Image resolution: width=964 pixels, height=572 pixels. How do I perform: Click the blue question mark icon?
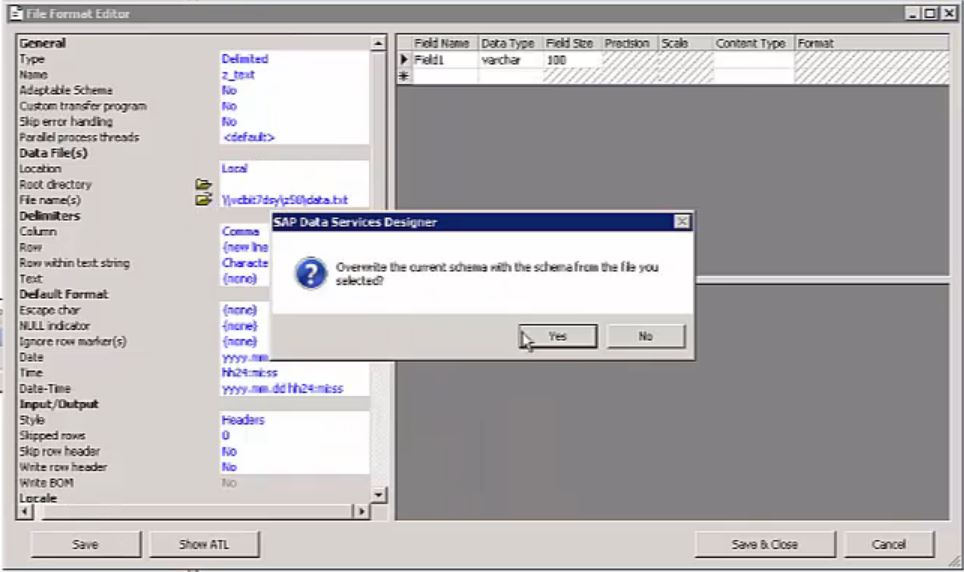pos(310,273)
